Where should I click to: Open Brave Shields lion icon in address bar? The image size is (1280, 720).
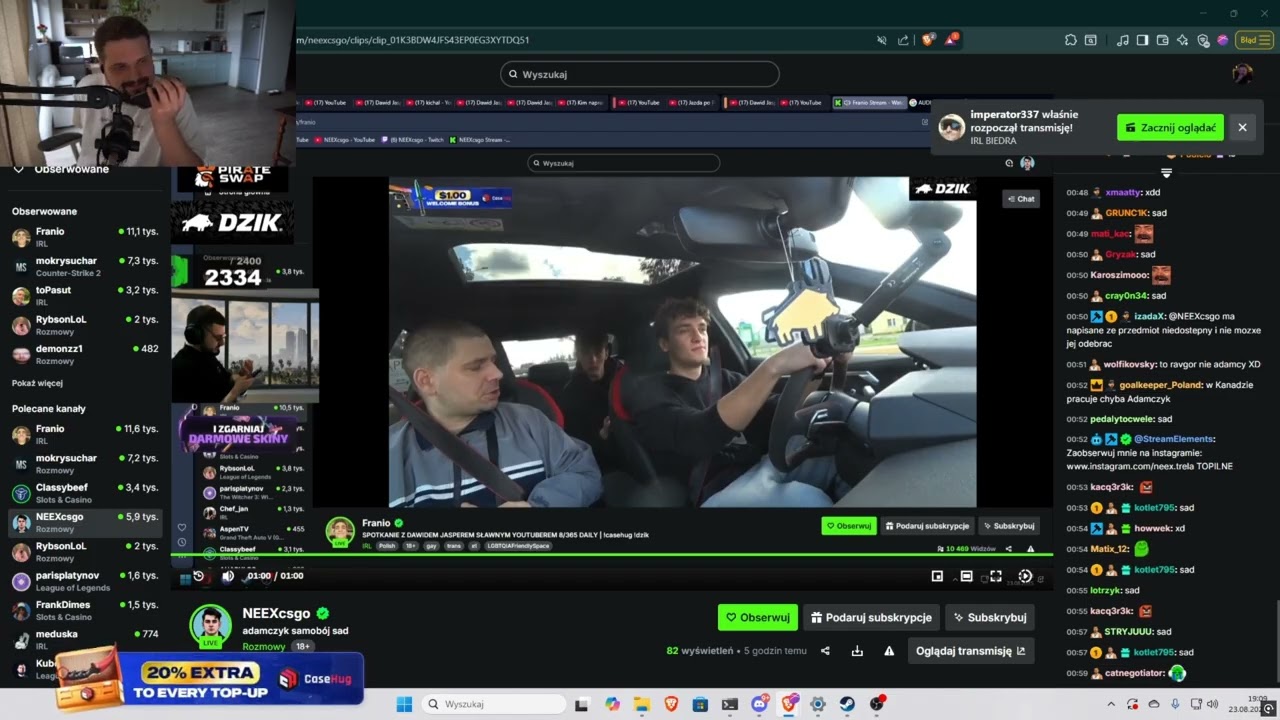(929, 40)
